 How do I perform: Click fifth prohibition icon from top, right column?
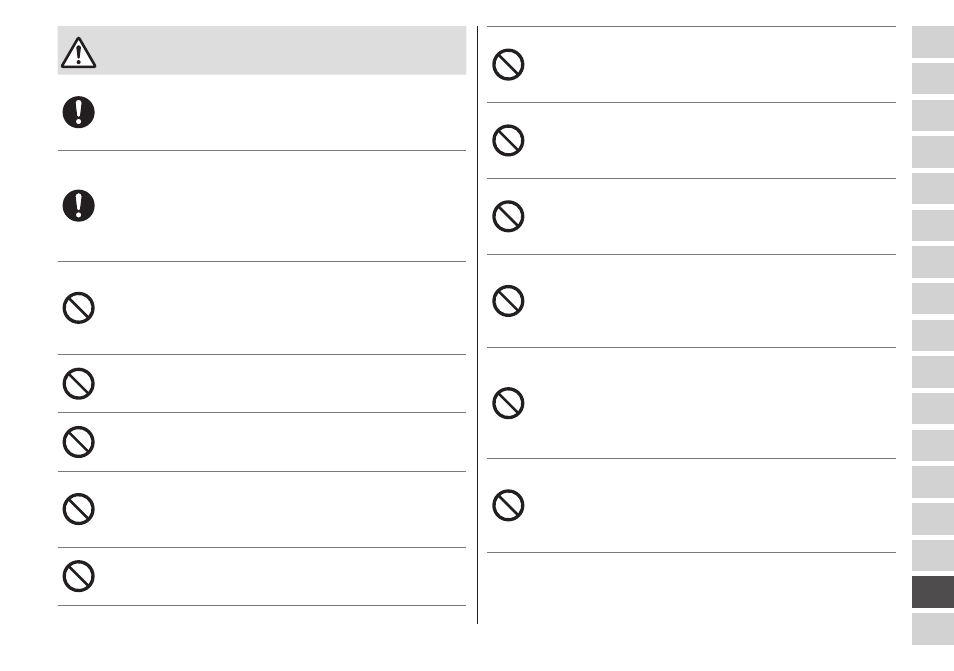(508, 403)
